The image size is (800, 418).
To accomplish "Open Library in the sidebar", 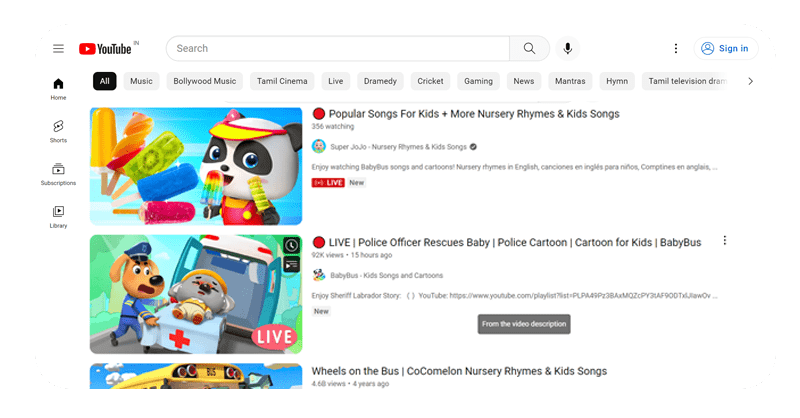I will (x=58, y=217).
